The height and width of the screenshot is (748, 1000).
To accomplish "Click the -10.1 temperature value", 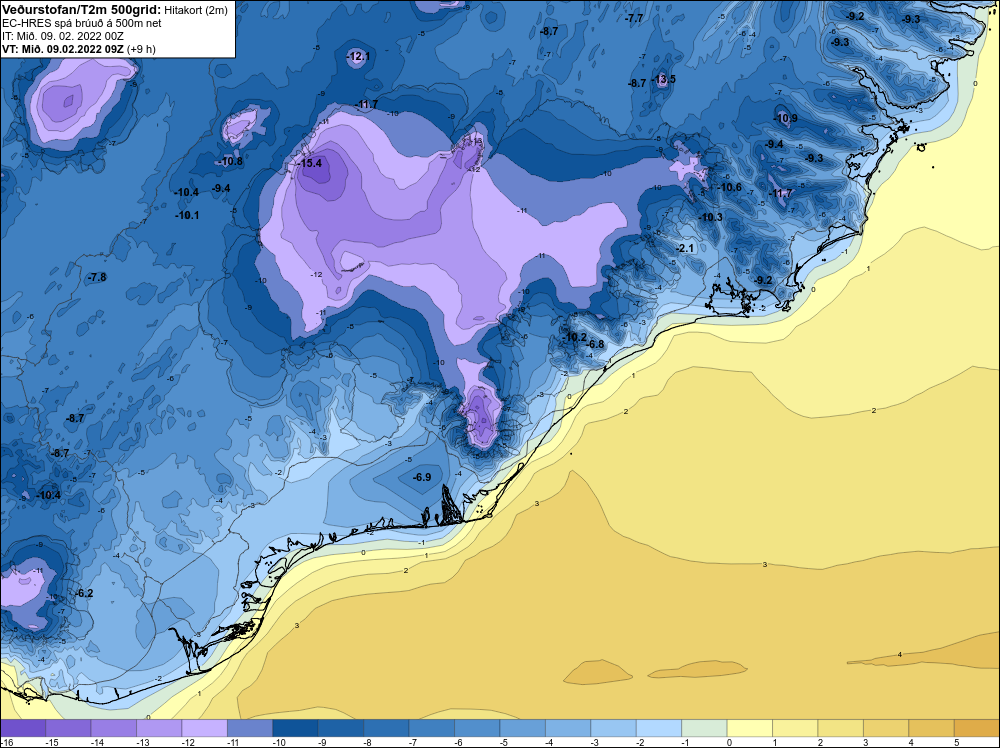I will point(187,216).
